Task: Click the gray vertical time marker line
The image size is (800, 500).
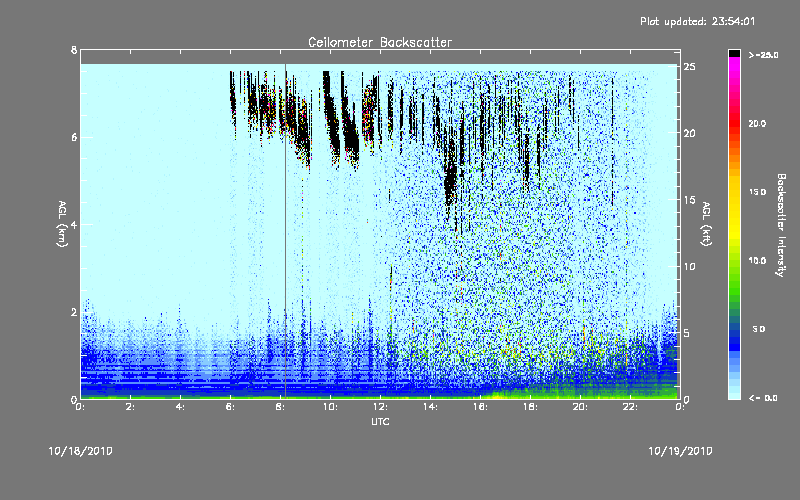Action: [285, 231]
